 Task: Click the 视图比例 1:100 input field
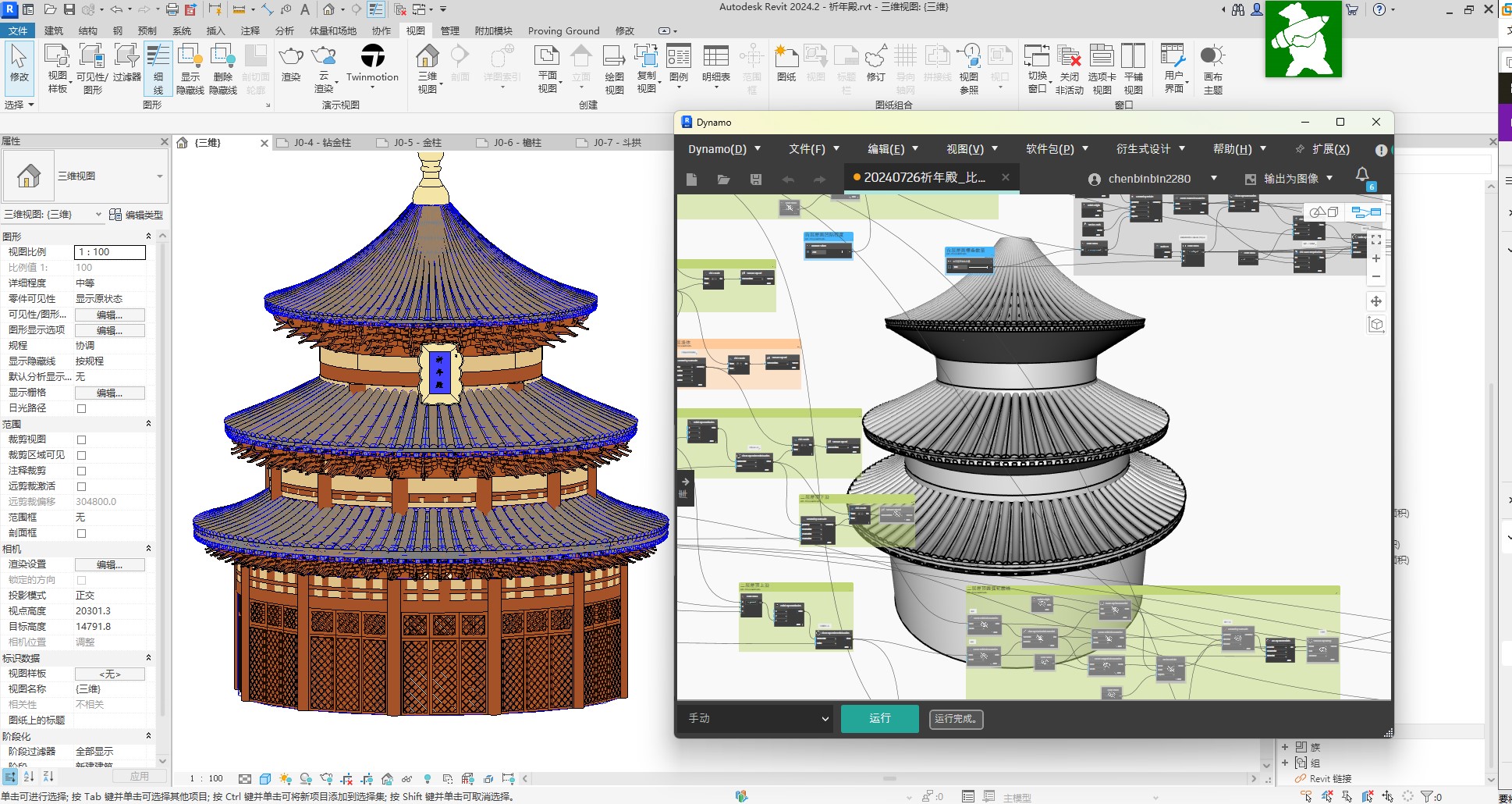[109, 252]
